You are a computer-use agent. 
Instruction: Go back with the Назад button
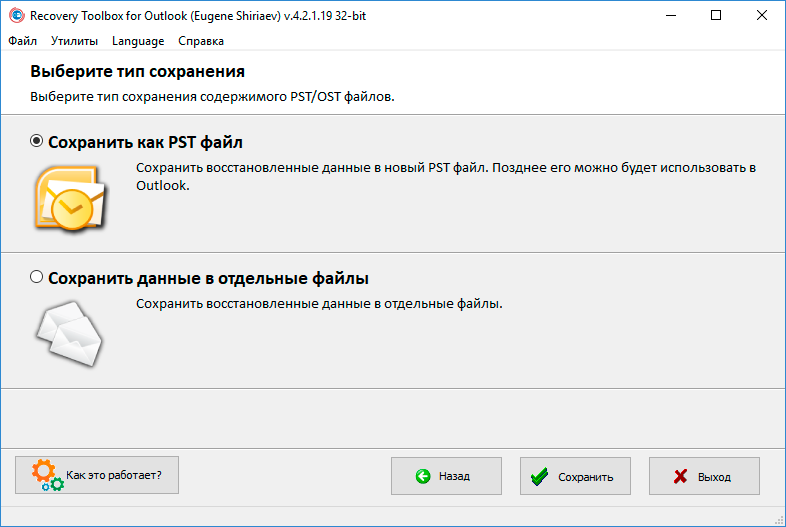[446, 476]
